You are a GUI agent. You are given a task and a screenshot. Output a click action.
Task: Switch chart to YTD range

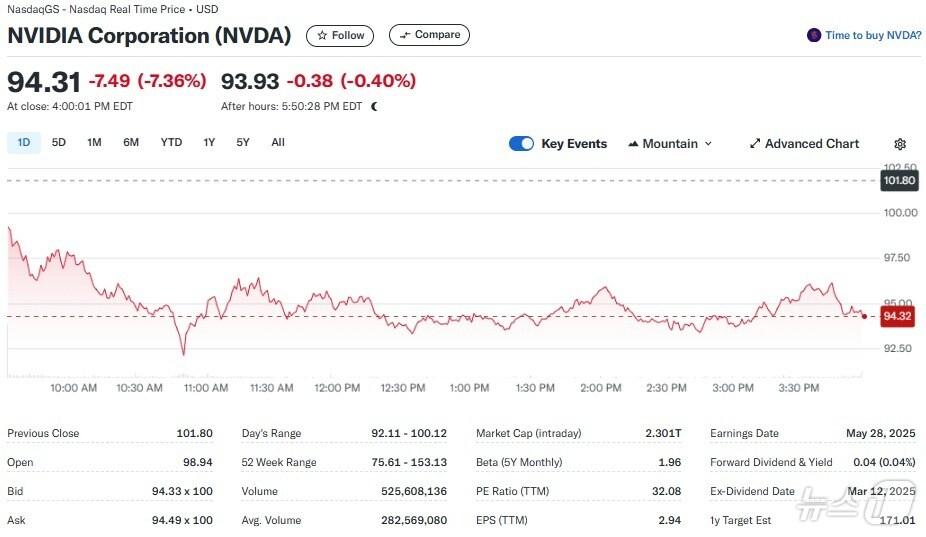tap(171, 142)
